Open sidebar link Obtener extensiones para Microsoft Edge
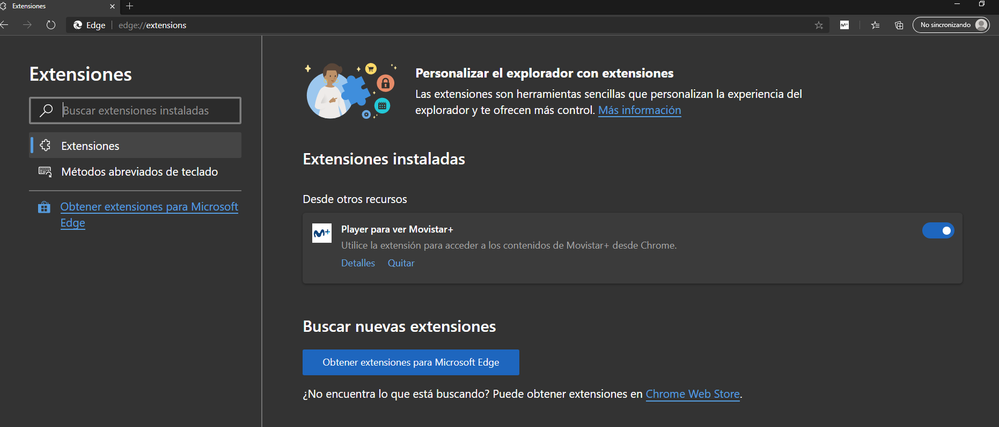This screenshot has width=999, height=427. pos(149,215)
